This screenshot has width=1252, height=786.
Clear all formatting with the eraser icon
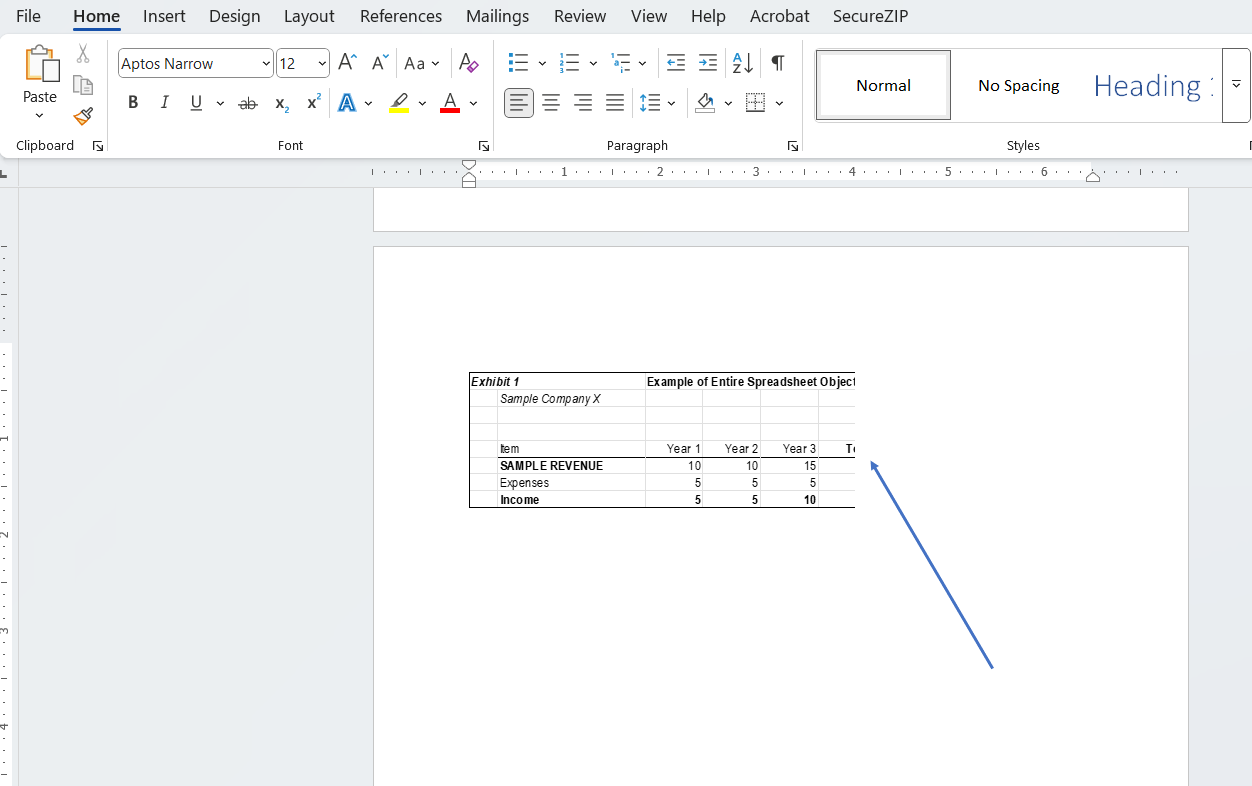pos(469,63)
